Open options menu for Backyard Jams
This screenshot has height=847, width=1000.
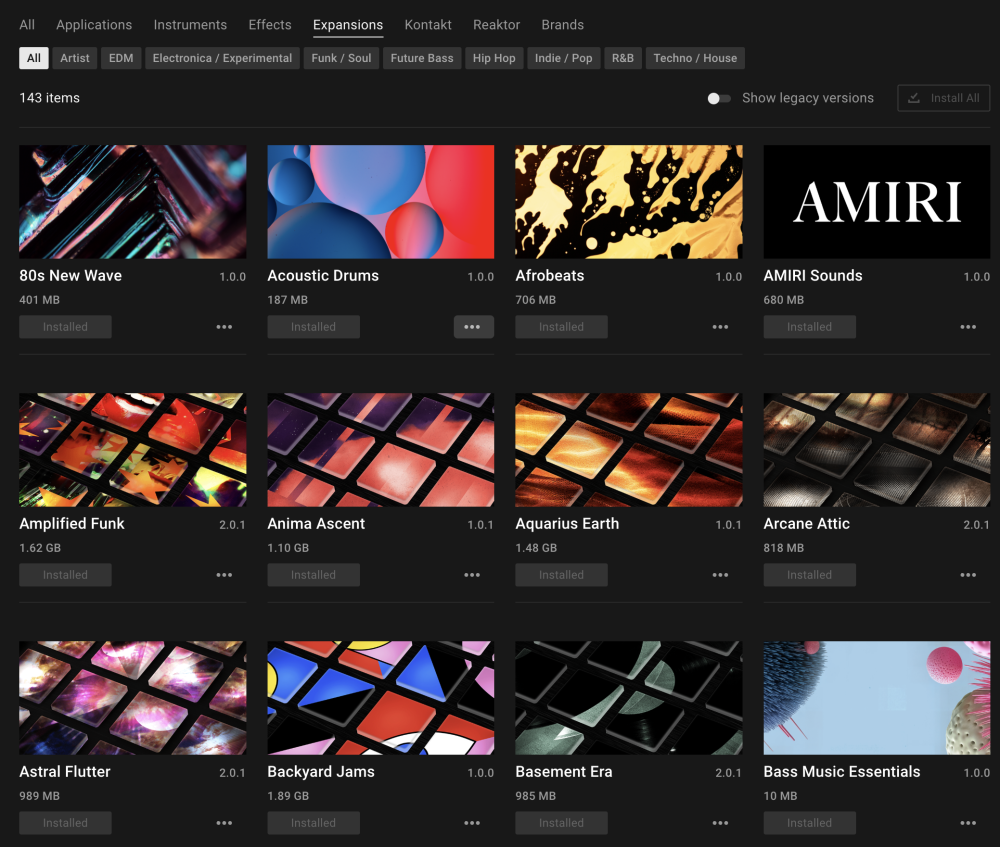(472, 823)
